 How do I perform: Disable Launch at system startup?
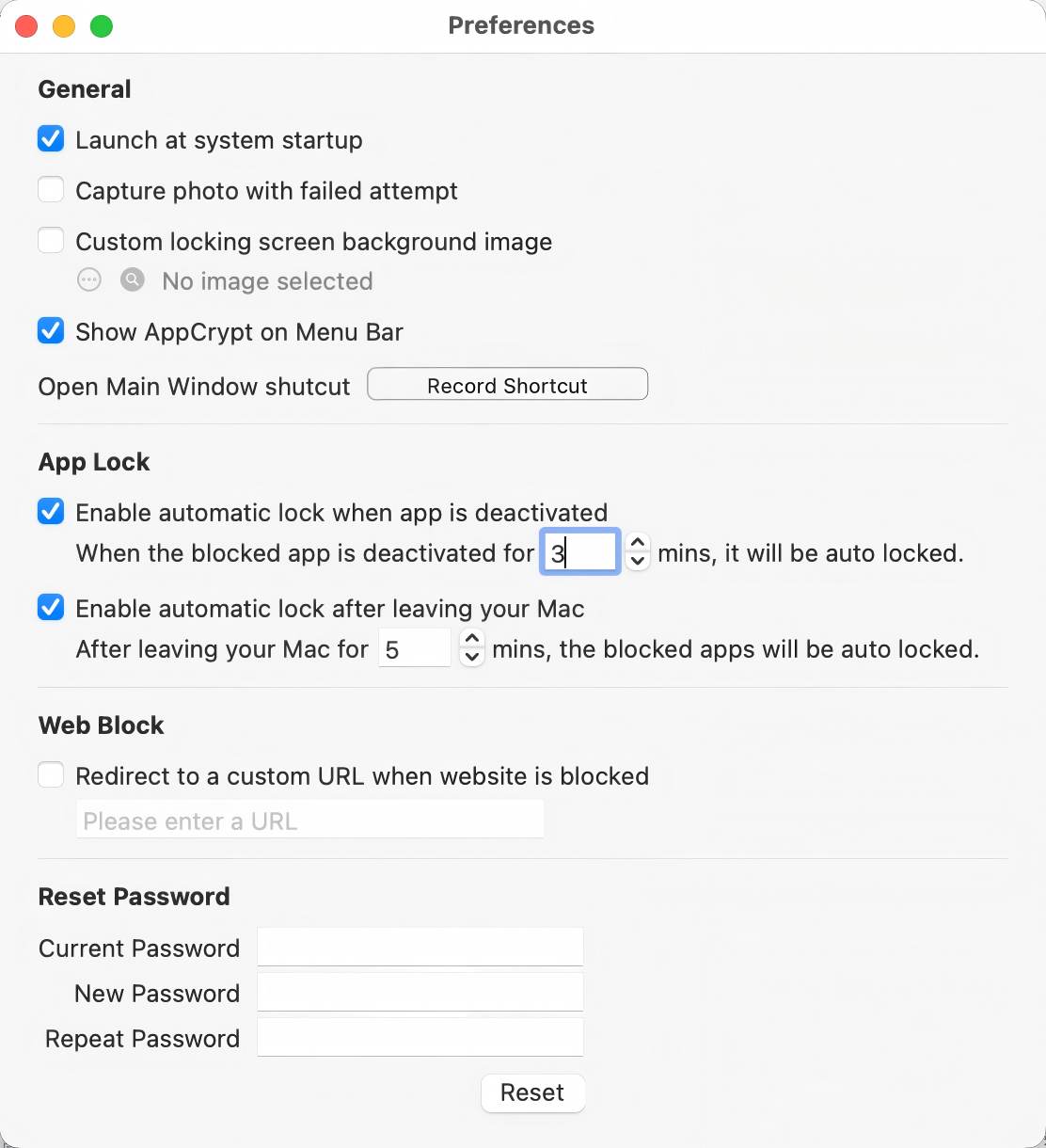50,138
